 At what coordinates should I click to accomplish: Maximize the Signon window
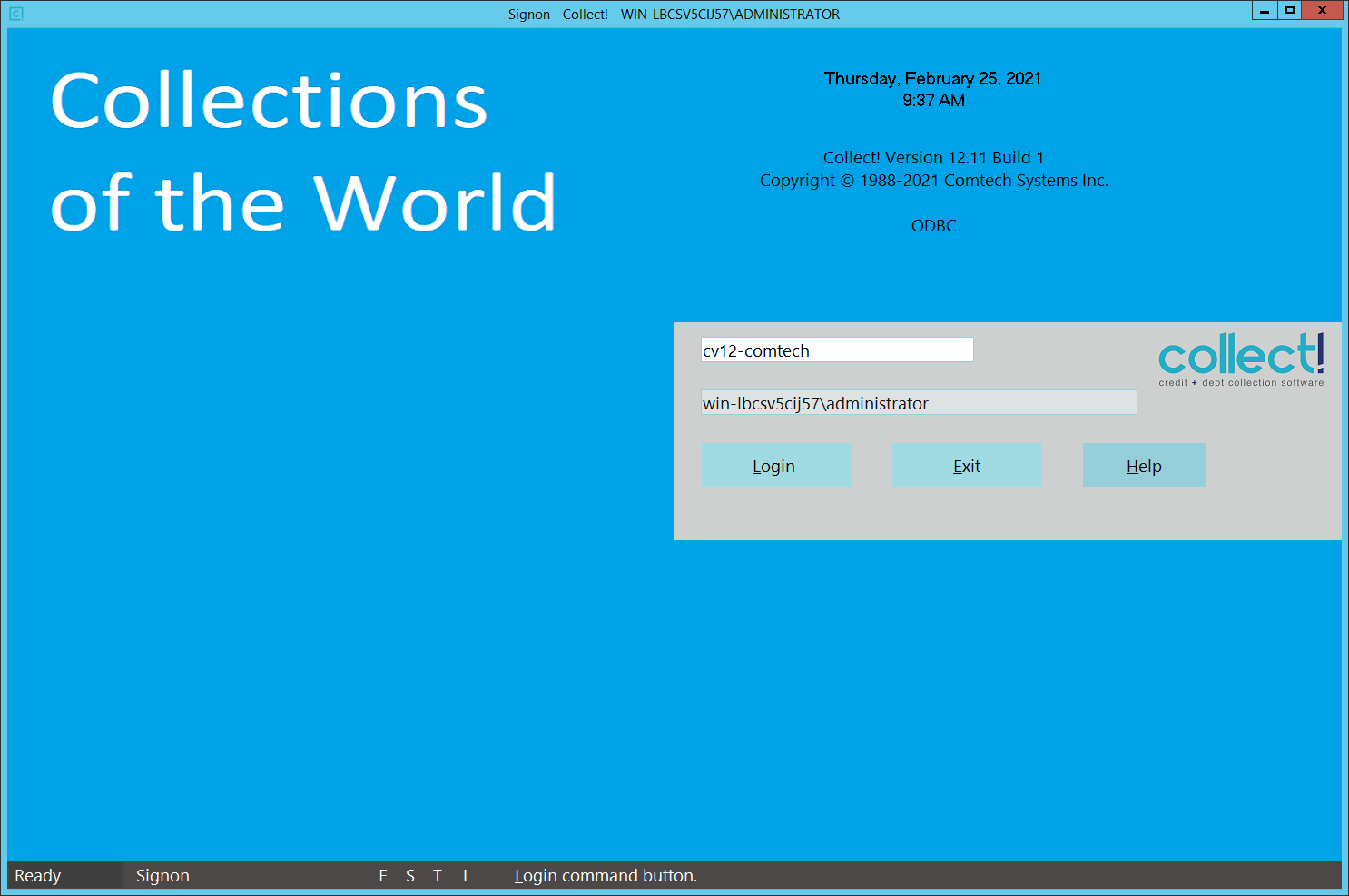pos(1289,11)
